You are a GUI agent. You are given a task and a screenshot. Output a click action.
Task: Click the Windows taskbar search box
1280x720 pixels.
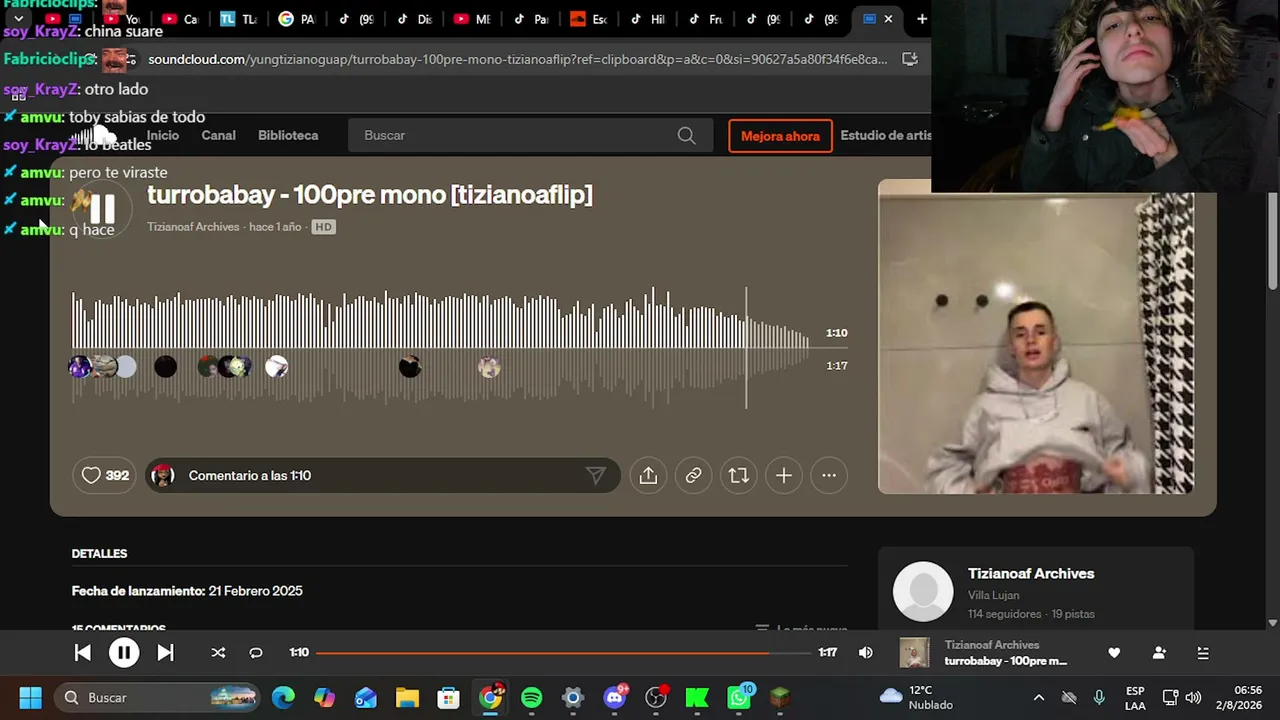point(157,697)
